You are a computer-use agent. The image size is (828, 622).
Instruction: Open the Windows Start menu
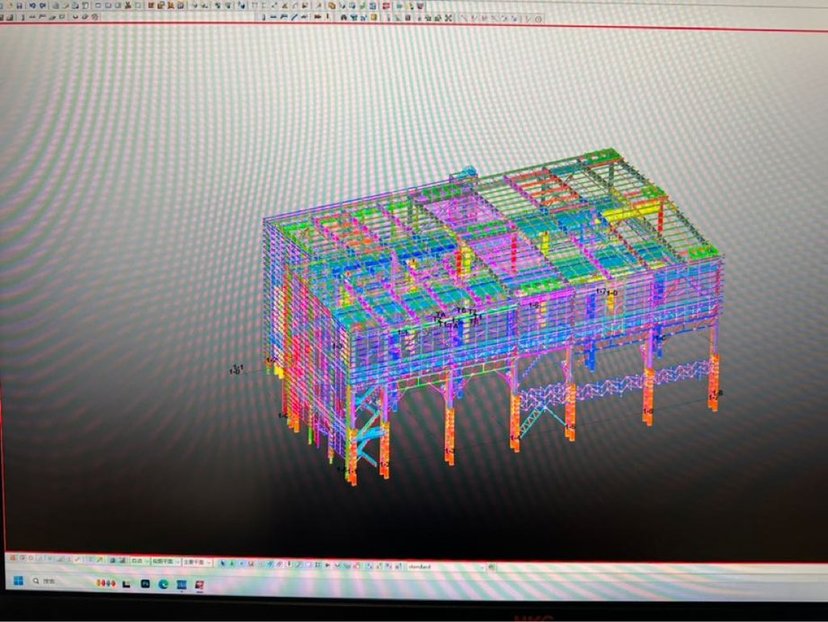18,580
